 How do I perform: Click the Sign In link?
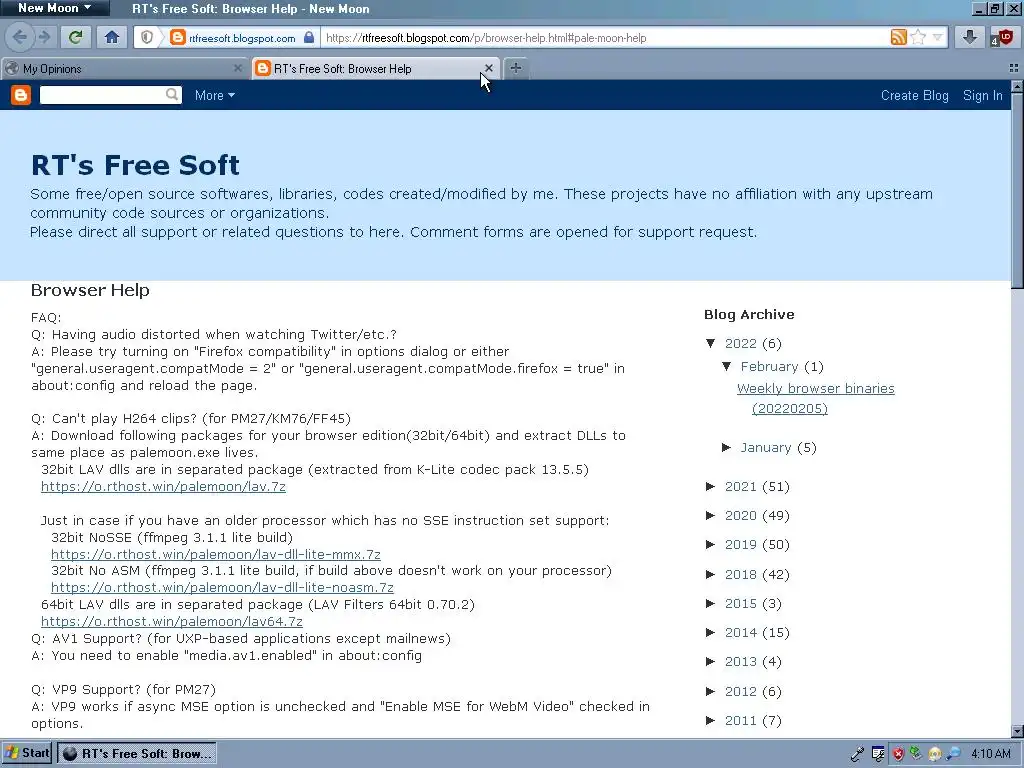pyautogui.click(x=982, y=95)
